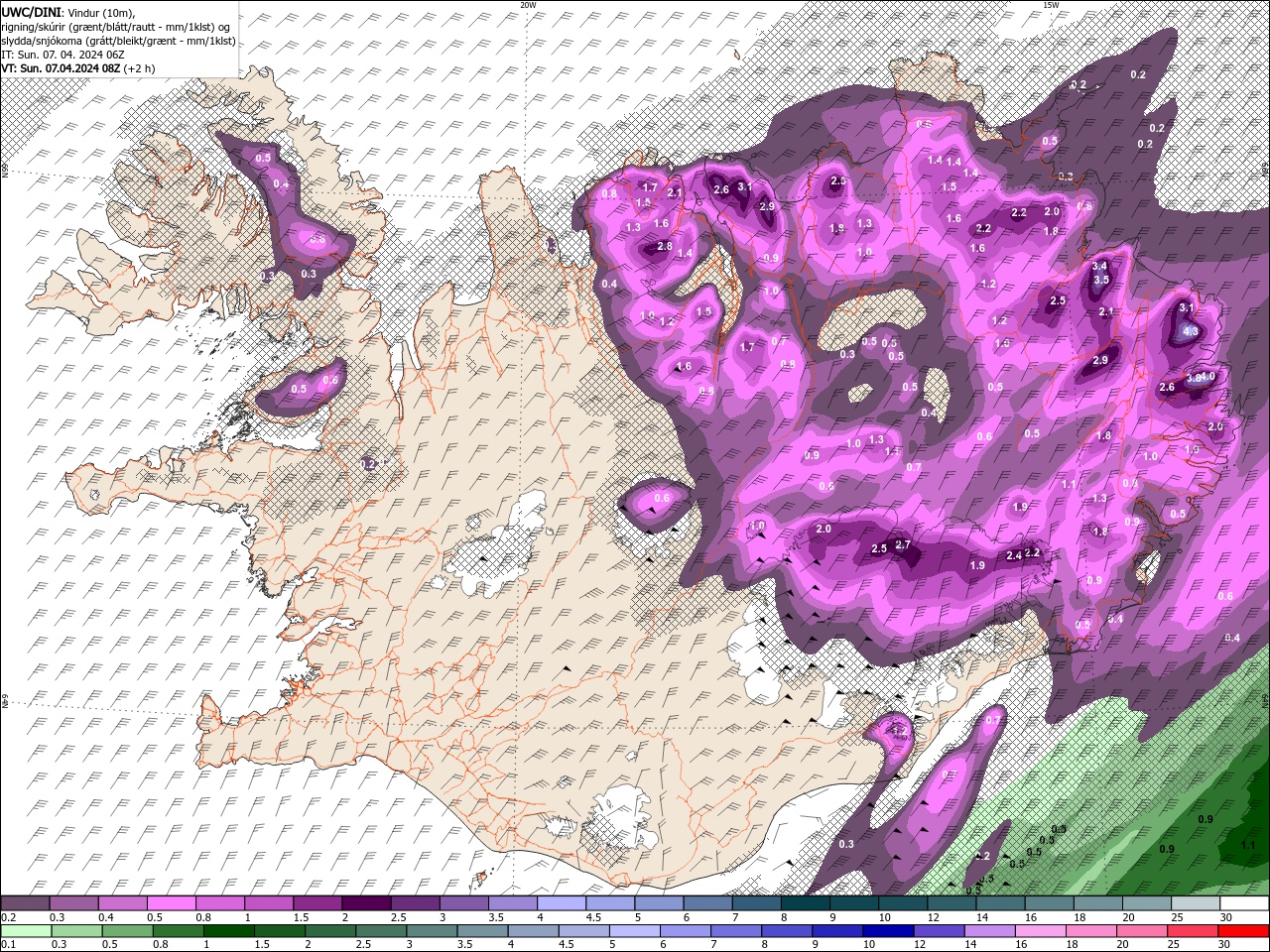This screenshot has width=1270, height=952.
Task: Select the 2.7 value in the southern snow band
Action: coord(903,544)
